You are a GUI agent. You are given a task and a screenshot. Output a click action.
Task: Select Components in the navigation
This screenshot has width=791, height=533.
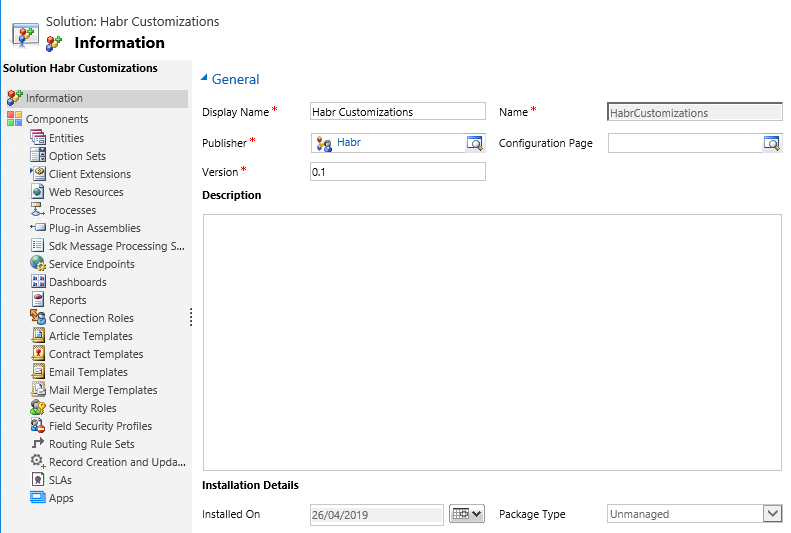pyautogui.click(x=57, y=119)
